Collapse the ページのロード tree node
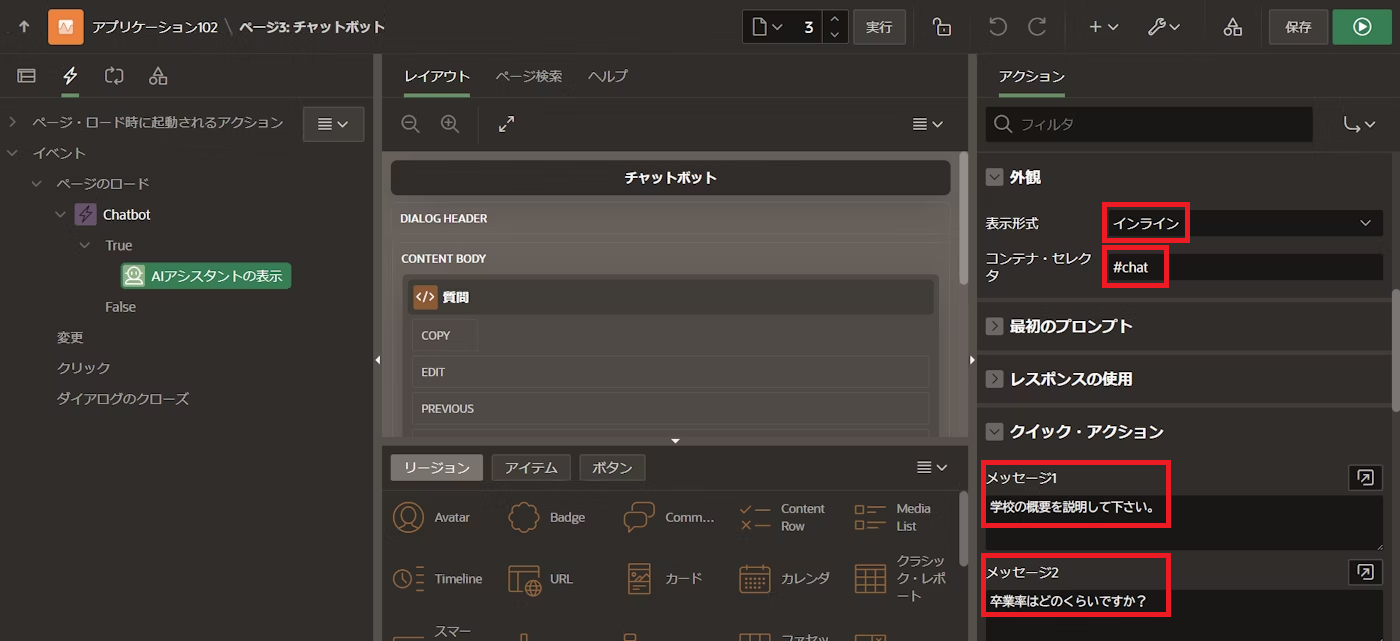This screenshot has height=641, width=1400. click(37, 184)
